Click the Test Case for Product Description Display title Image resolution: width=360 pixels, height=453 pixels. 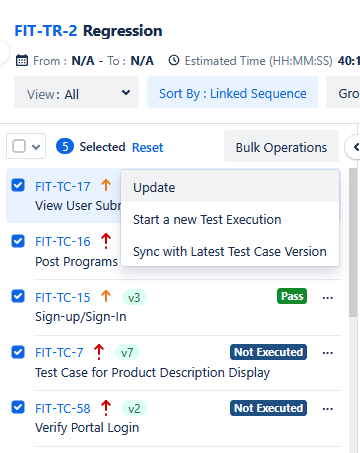[153, 372]
